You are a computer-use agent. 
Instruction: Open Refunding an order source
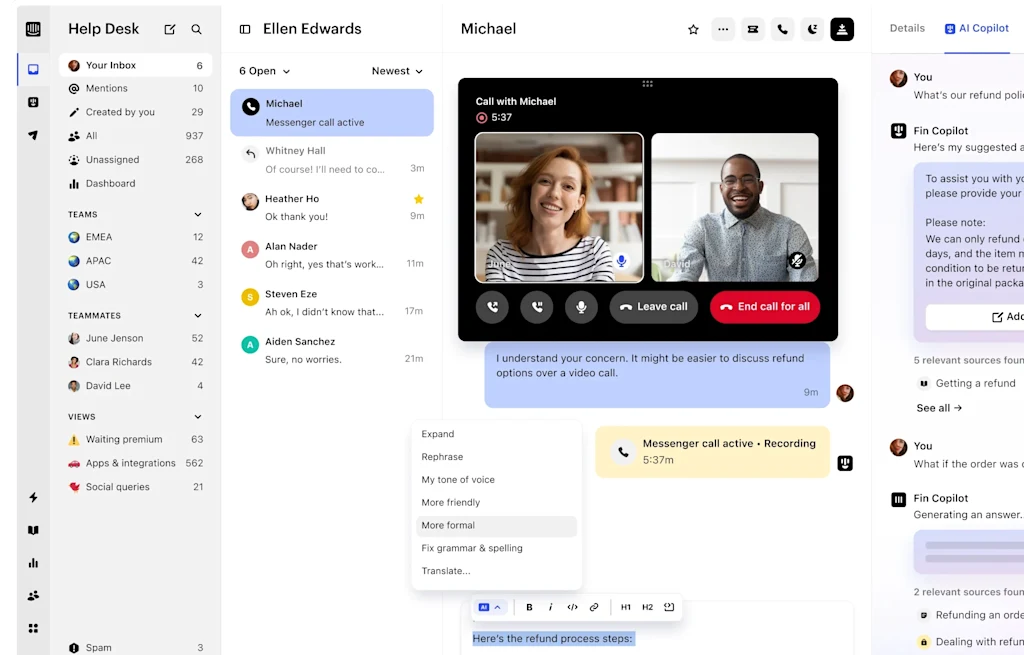[970, 615]
